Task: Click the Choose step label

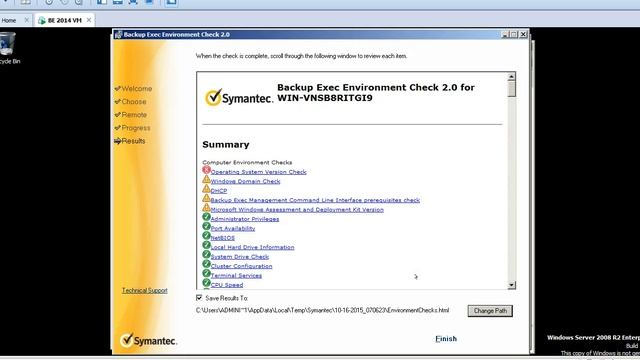Action: click(134, 102)
